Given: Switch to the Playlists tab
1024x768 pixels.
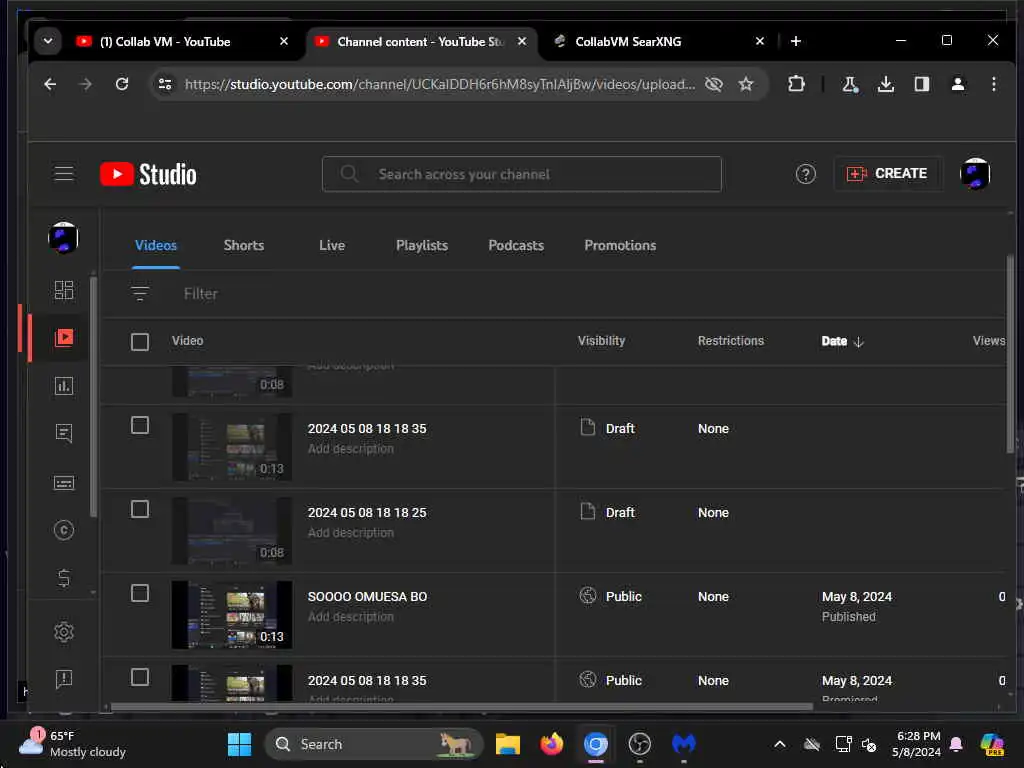Looking at the screenshot, I should point(422,246).
